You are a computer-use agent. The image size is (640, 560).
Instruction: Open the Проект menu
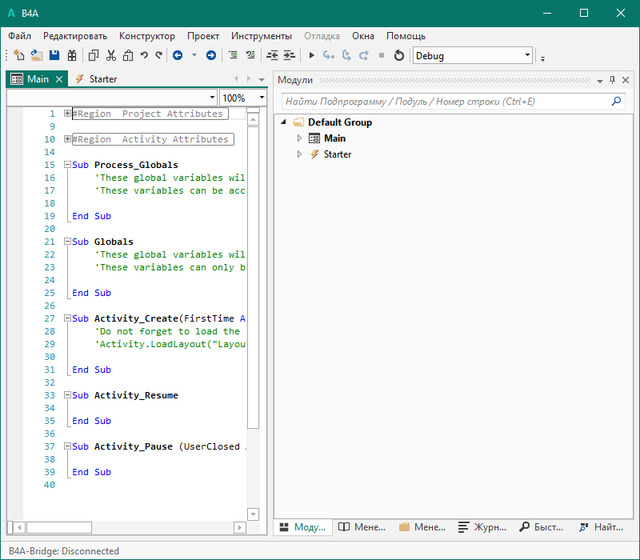tap(203, 35)
